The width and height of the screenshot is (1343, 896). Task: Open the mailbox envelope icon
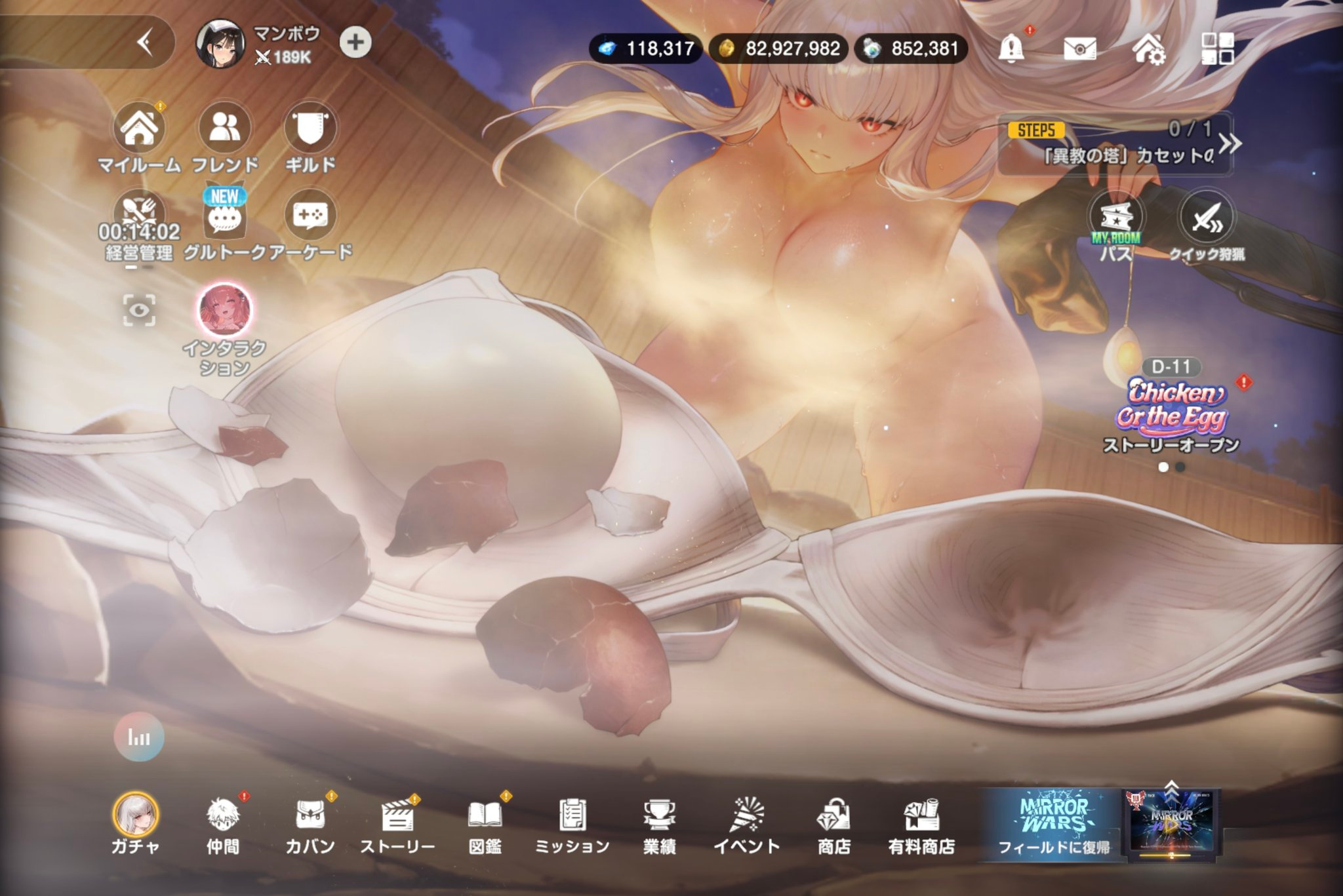pyautogui.click(x=1079, y=48)
